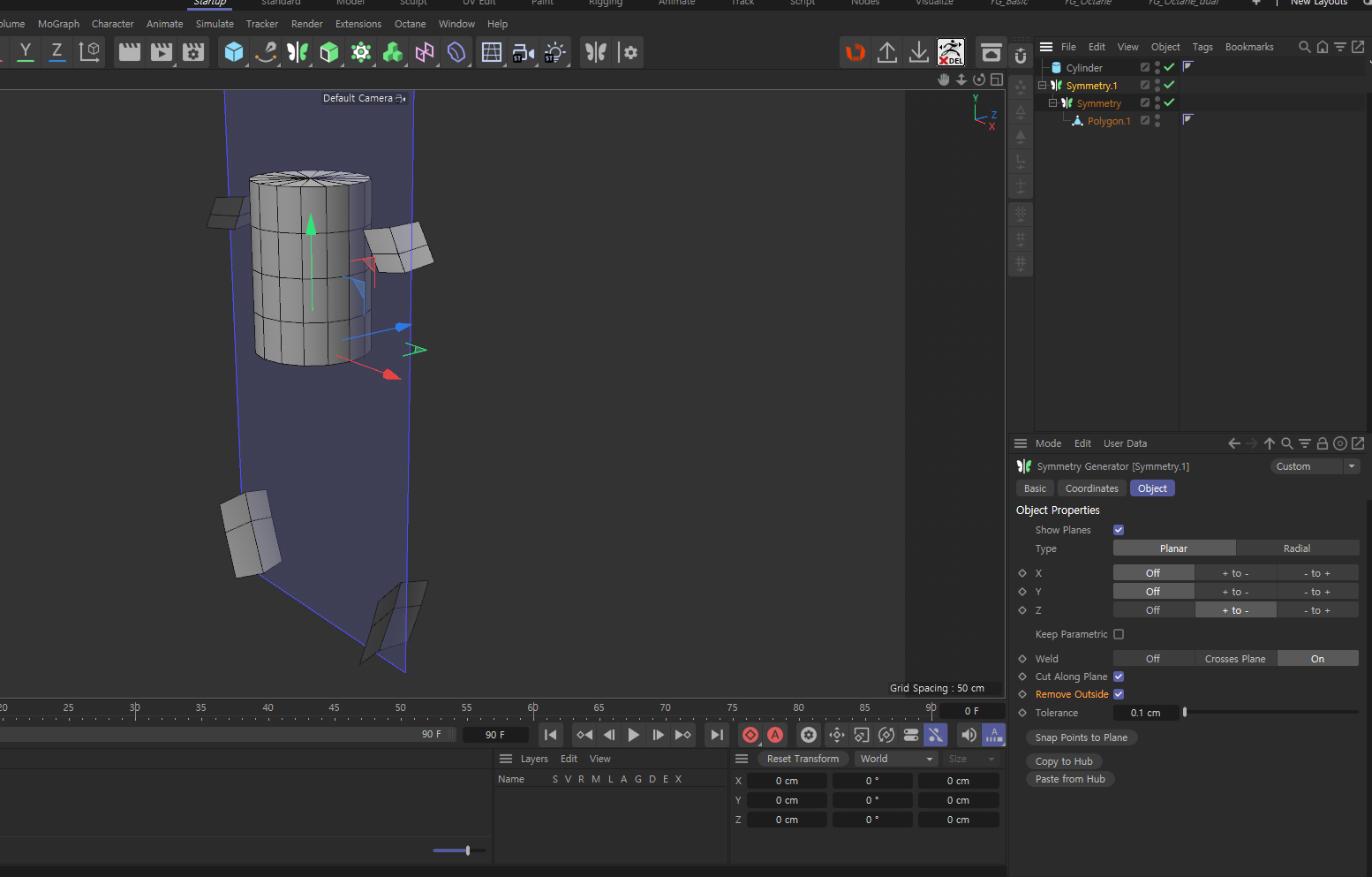
Task: Click the viewport orbit rotate icon
Action: [979, 79]
